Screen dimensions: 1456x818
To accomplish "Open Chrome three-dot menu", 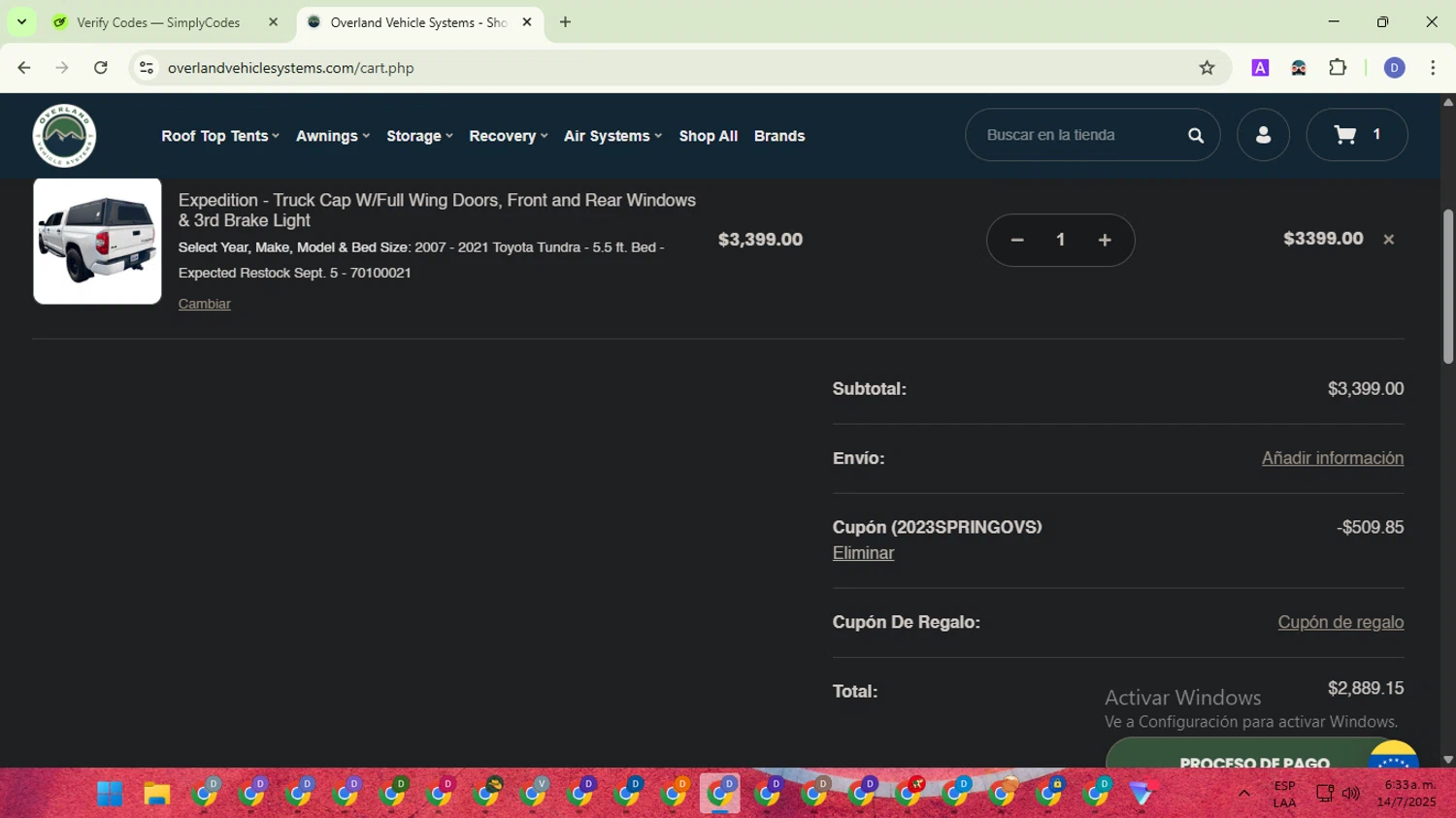I will [x=1433, y=68].
